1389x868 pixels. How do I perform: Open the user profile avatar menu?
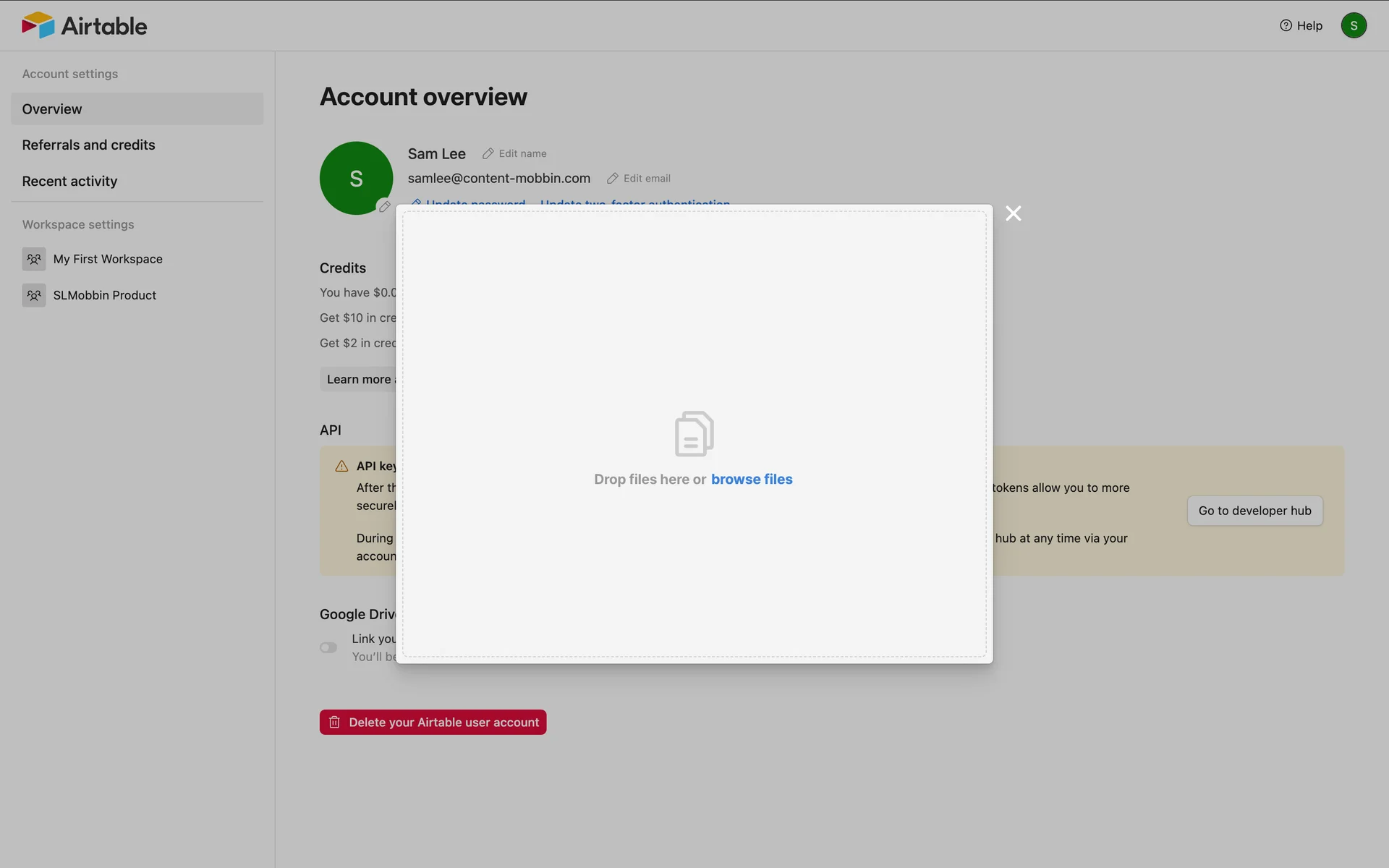pyautogui.click(x=1353, y=25)
